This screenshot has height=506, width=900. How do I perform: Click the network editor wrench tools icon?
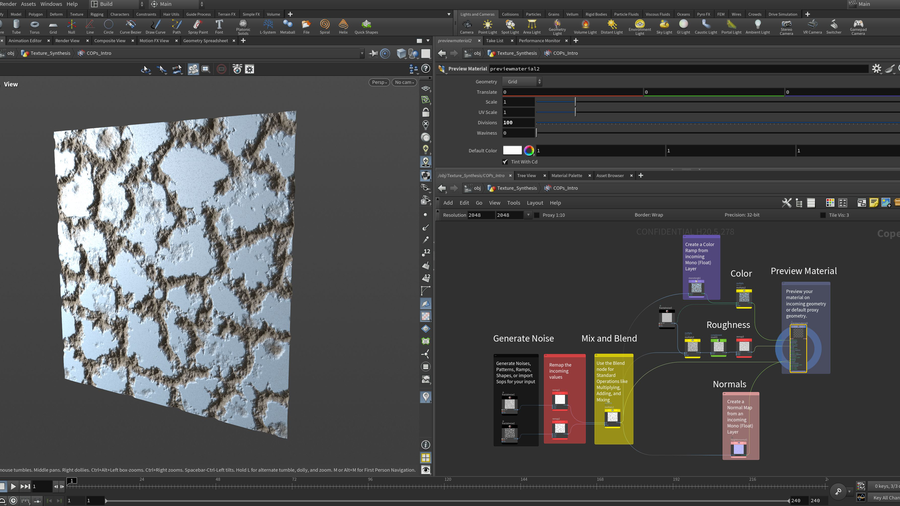click(787, 203)
